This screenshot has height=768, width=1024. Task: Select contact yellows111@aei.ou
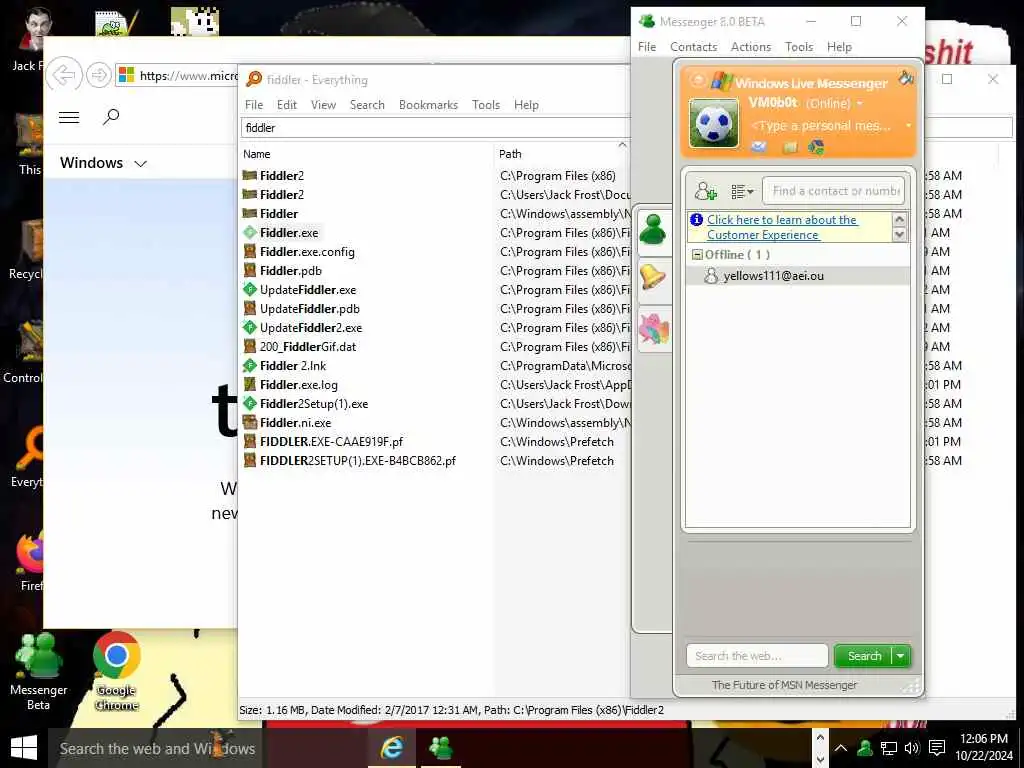[x=797, y=276]
